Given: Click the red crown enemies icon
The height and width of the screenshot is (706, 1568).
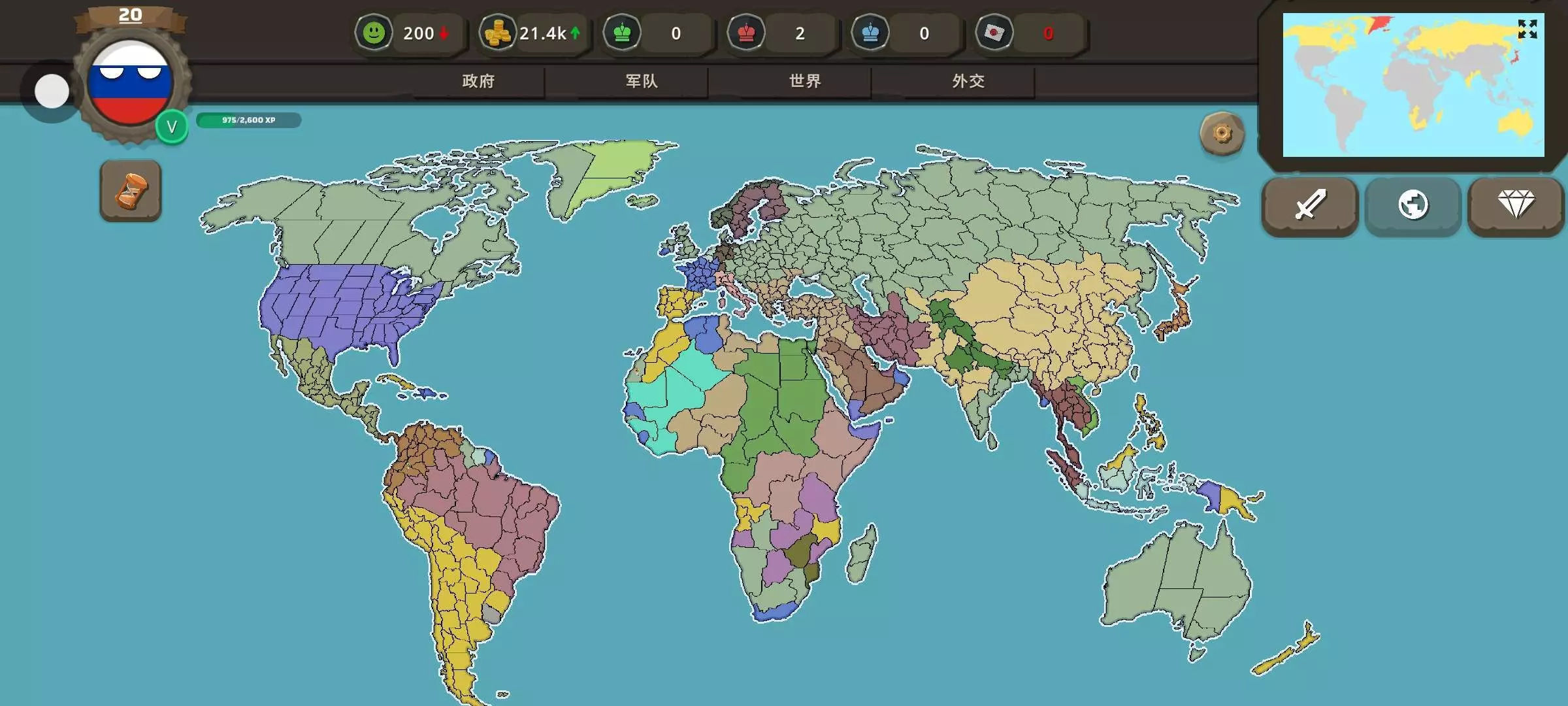Looking at the screenshot, I should point(746,33).
